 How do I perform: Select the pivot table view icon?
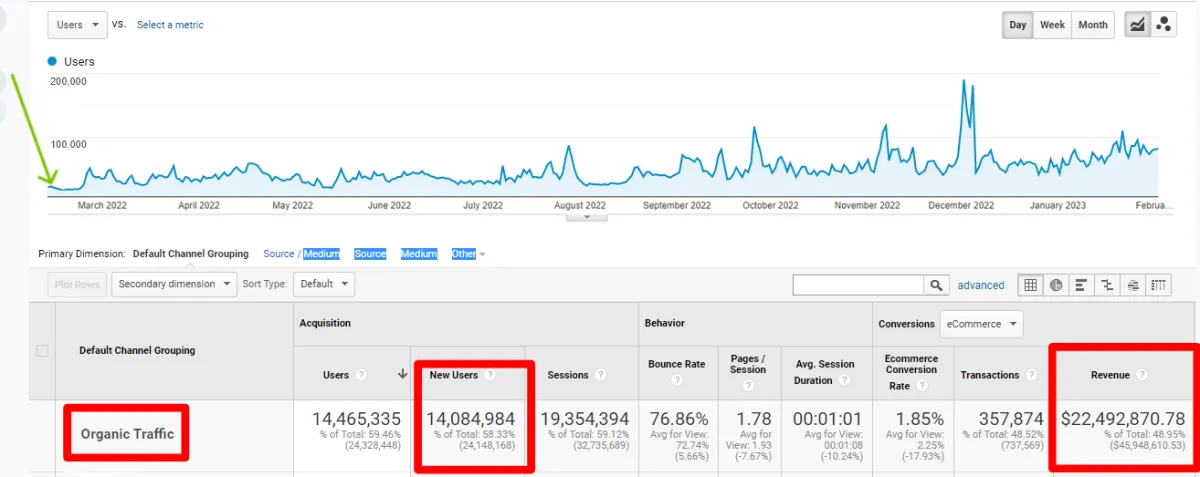[1159, 285]
